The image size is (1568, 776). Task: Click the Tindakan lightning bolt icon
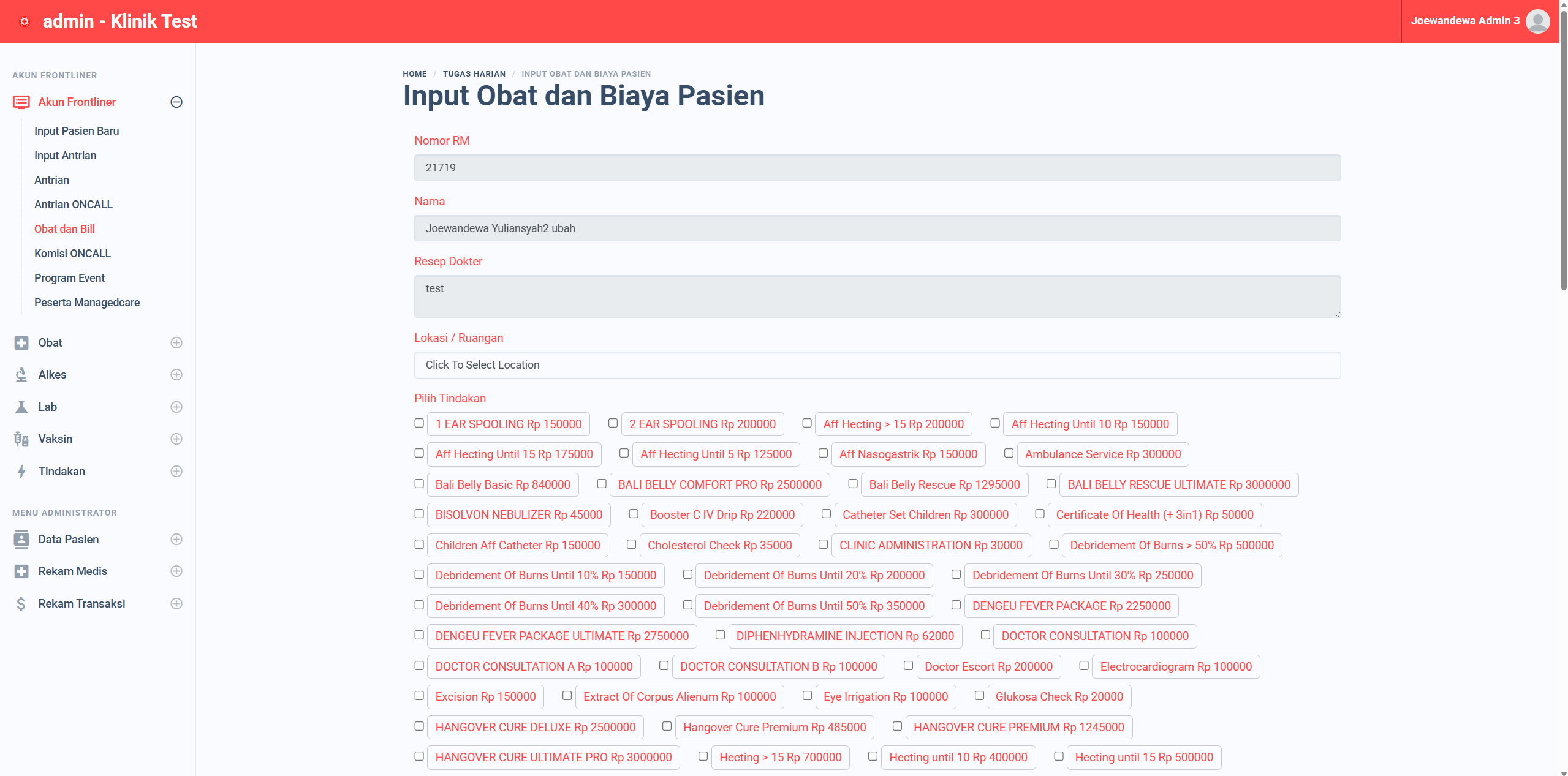click(21, 472)
